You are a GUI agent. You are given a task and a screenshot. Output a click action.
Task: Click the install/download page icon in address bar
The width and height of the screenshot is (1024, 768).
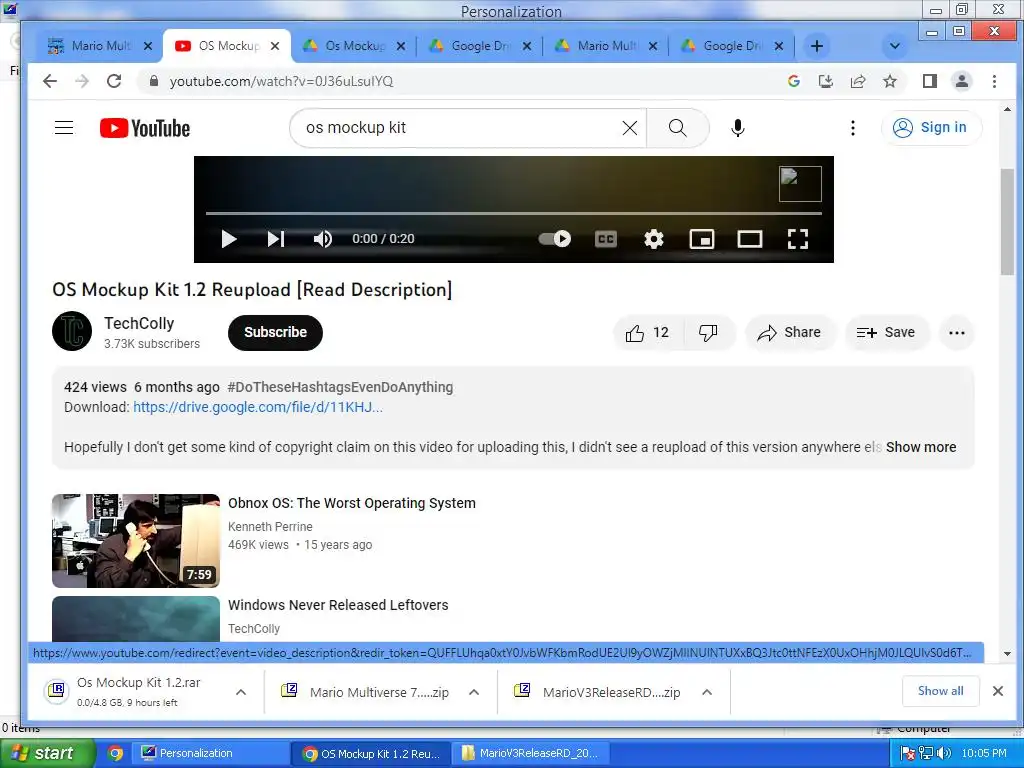[x=825, y=81]
